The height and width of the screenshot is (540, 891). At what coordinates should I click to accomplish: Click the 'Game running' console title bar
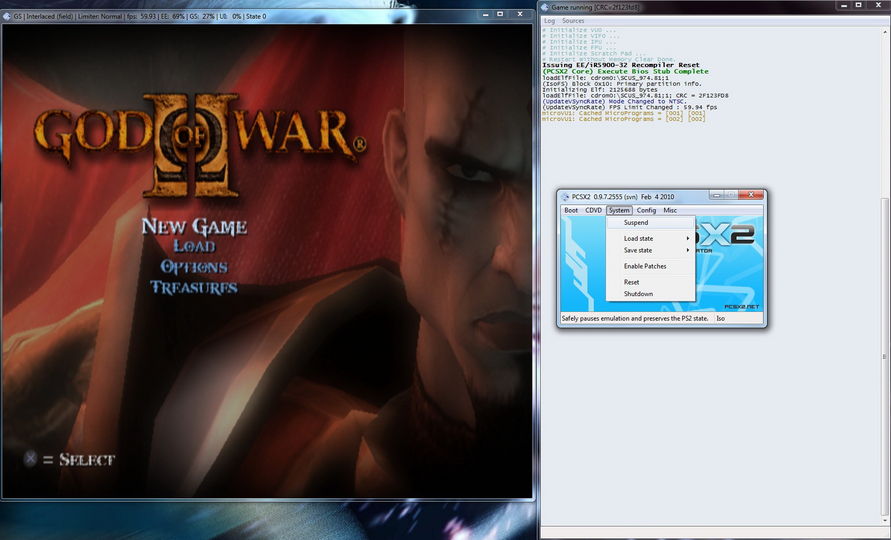[595, 7]
